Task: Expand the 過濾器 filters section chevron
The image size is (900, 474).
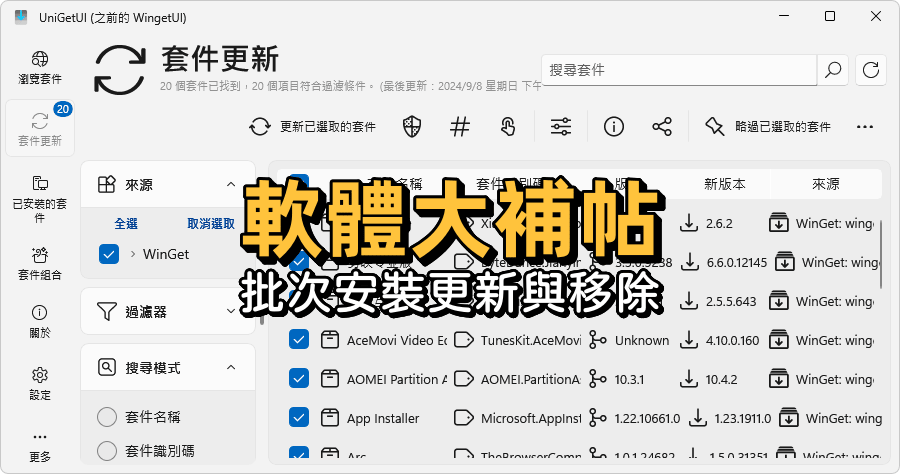Action: pos(231,311)
